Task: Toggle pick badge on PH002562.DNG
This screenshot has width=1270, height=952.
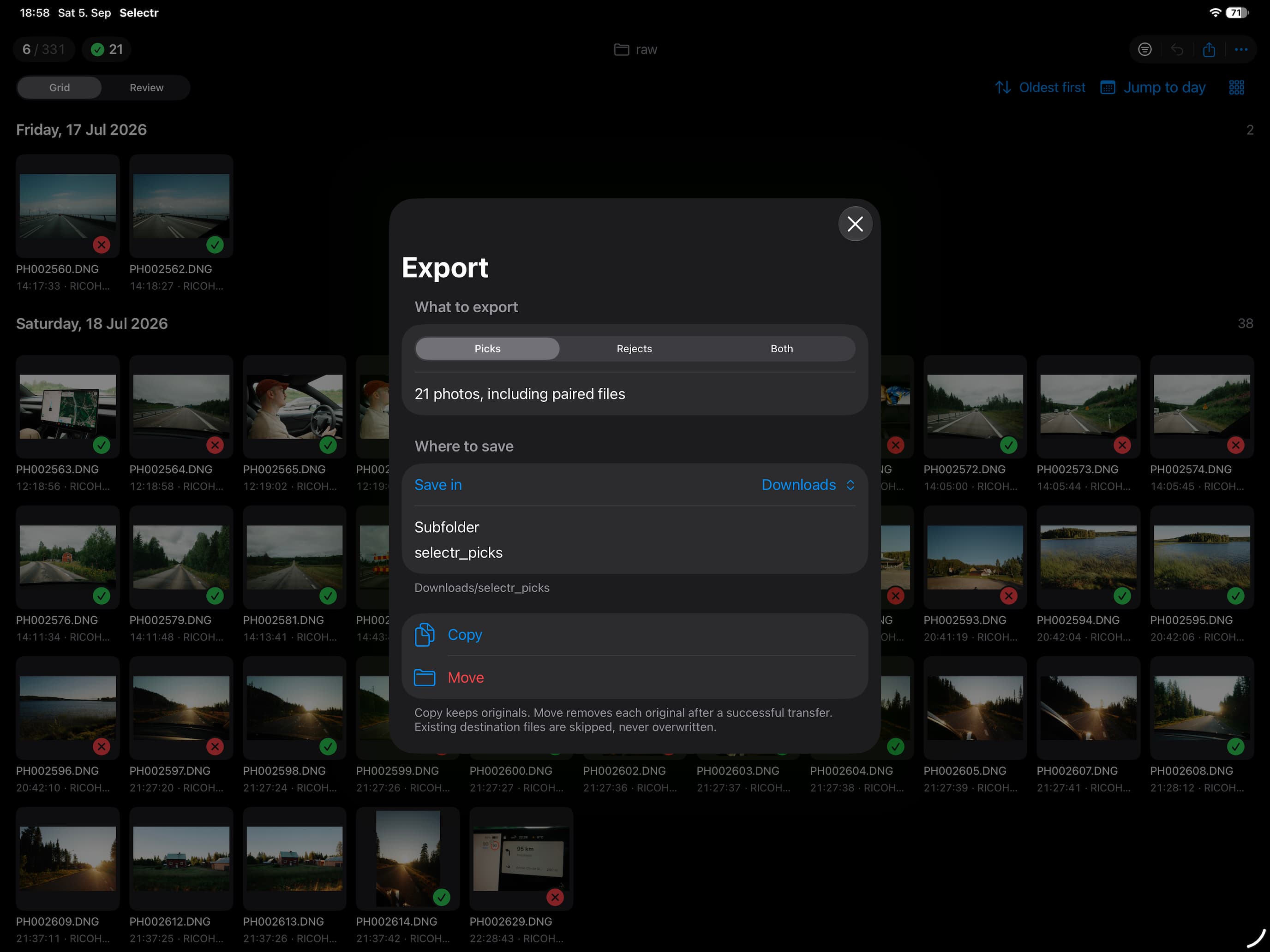Action: (x=215, y=245)
